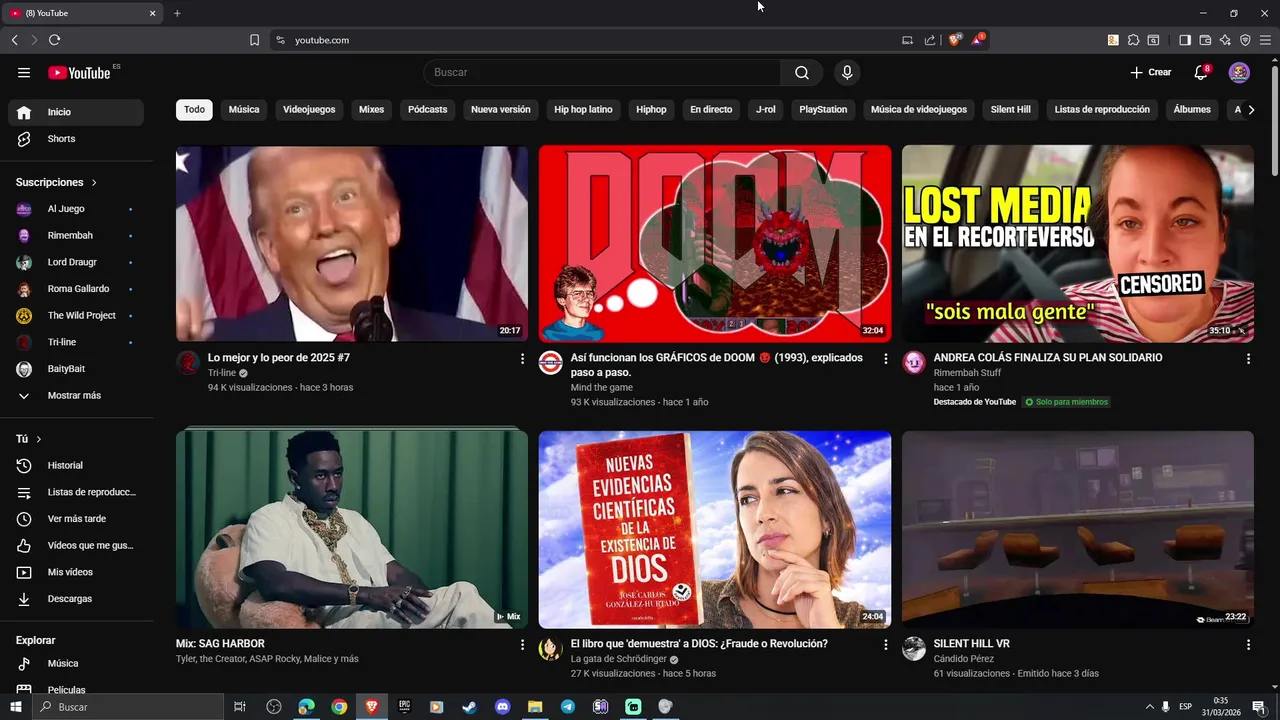Screen dimensions: 1280x720
Task: Open Vídeos que me gustan item
Action: (76, 545)
